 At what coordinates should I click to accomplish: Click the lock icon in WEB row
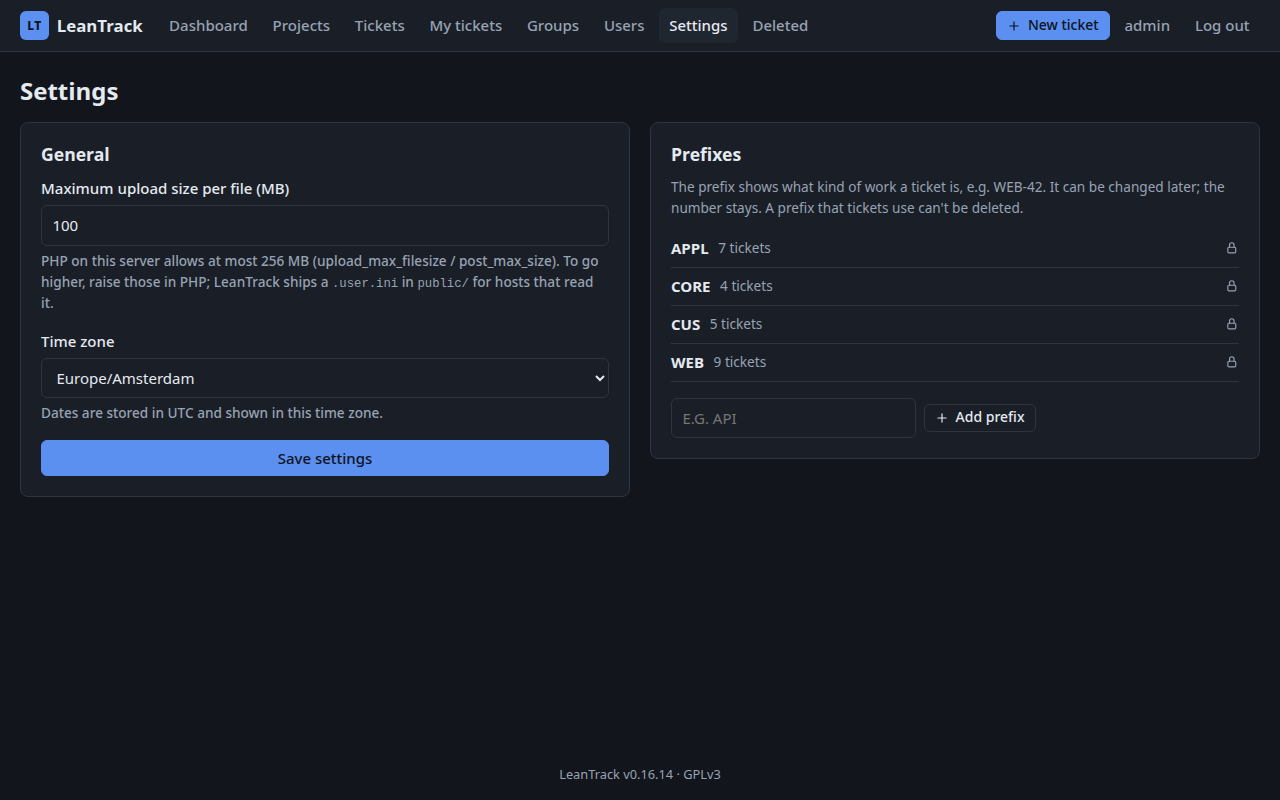[1232, 362]
